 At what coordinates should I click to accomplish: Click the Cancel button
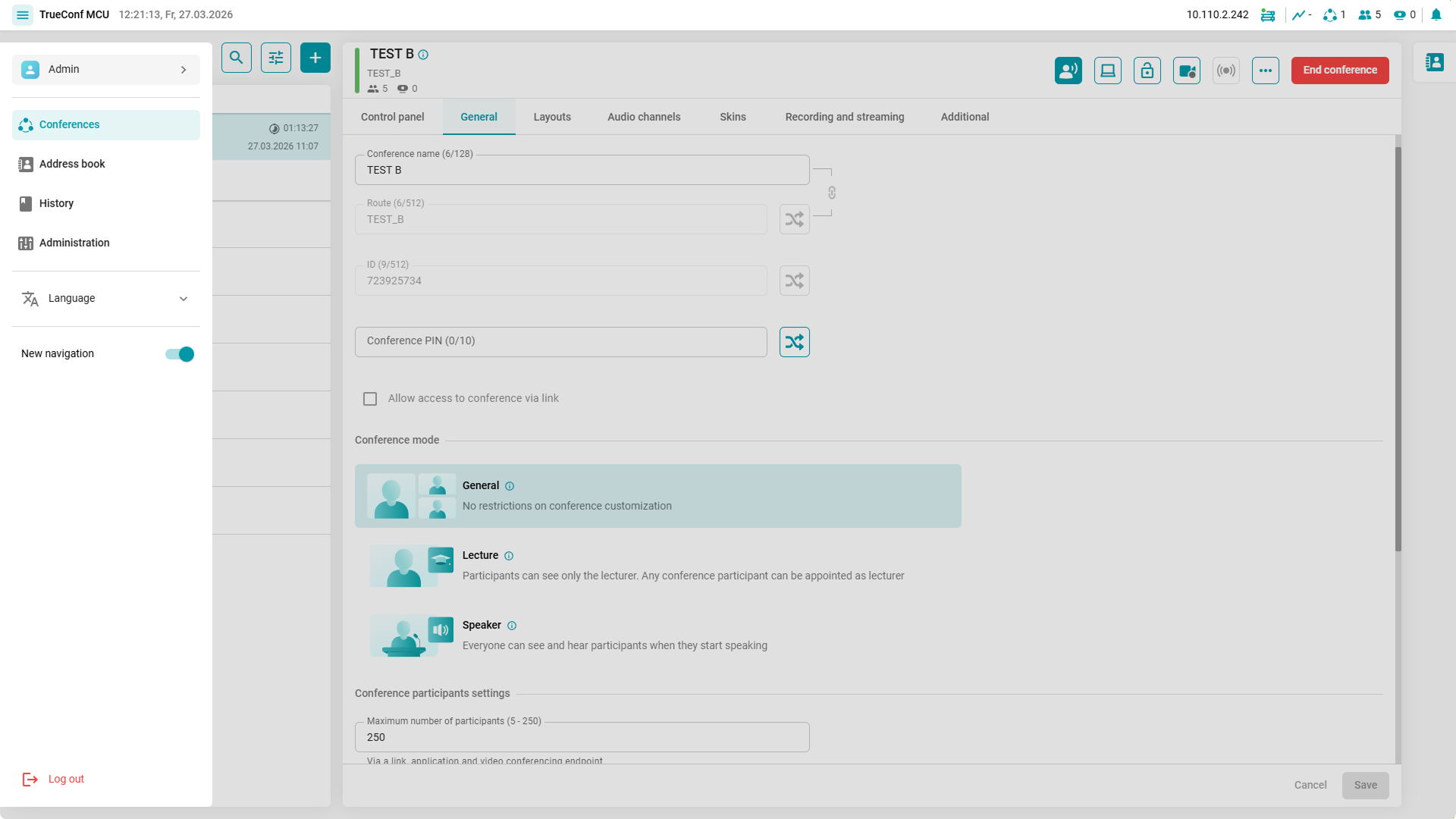tap(1310, 785)
